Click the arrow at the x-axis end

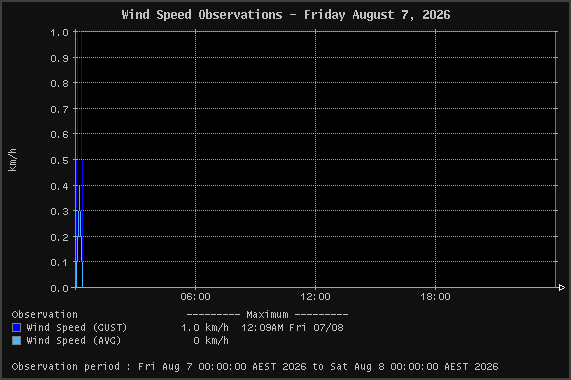click(x=562, y=288)
